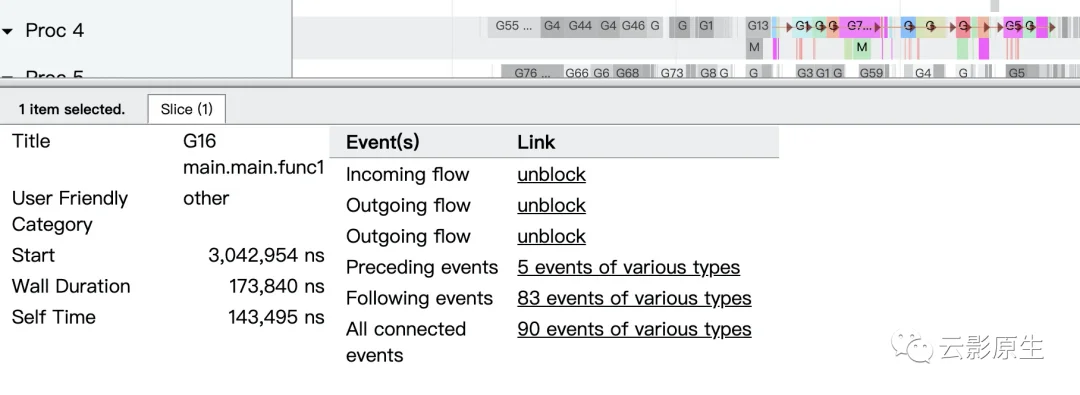
Task: Select the Proc 4 track label
Action: pyautogui.click(x=54, y=31)
